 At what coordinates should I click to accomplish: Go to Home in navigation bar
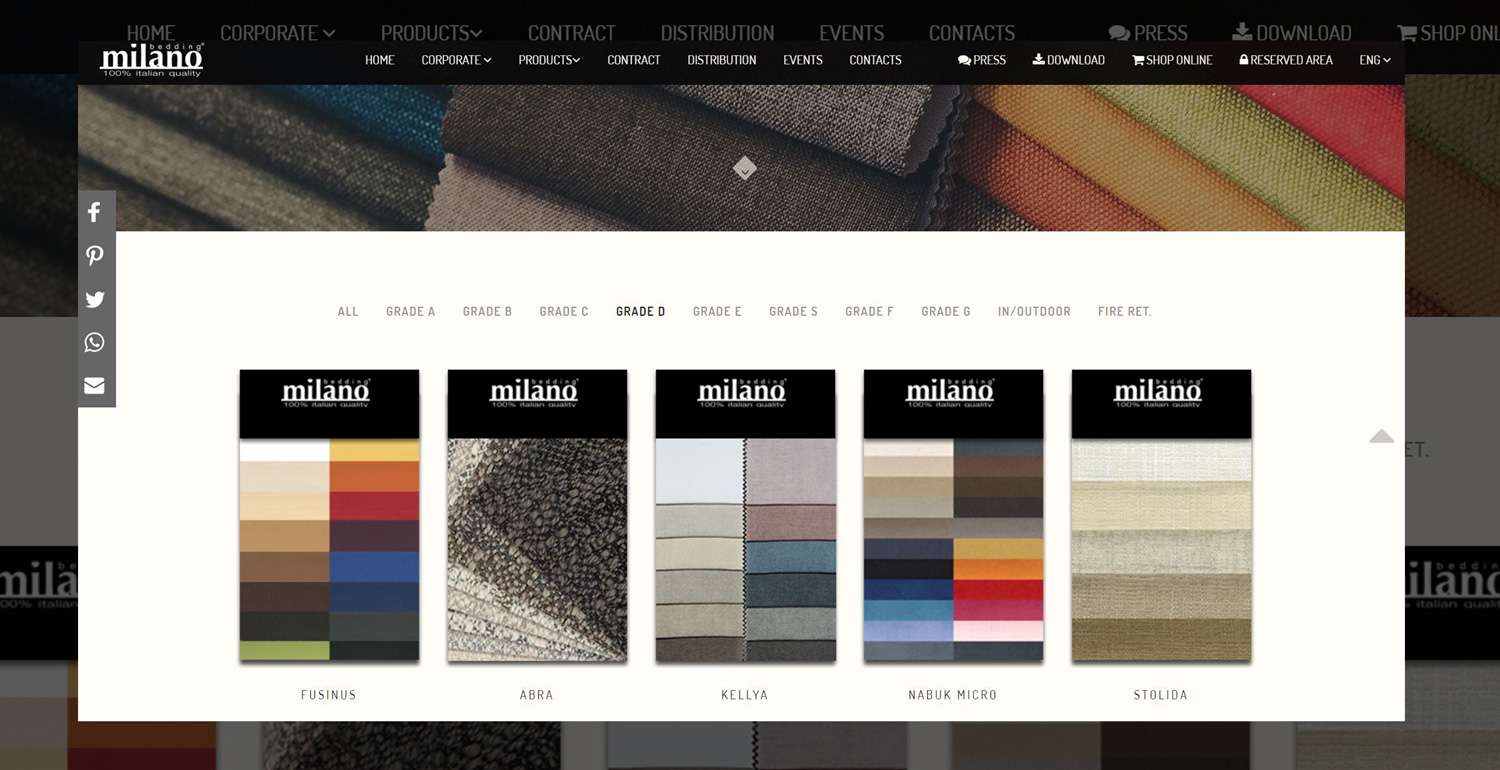380,60
